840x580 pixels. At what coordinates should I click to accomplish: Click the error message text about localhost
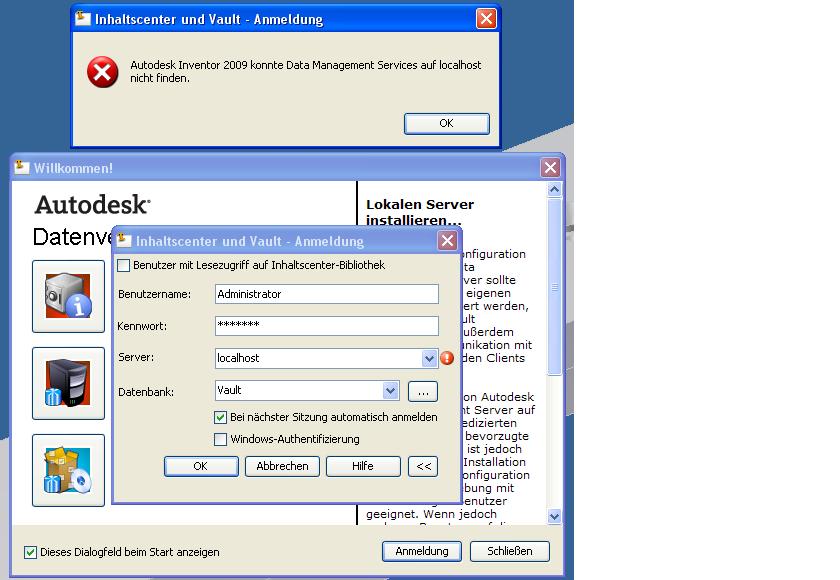click(x=306, y=71)
